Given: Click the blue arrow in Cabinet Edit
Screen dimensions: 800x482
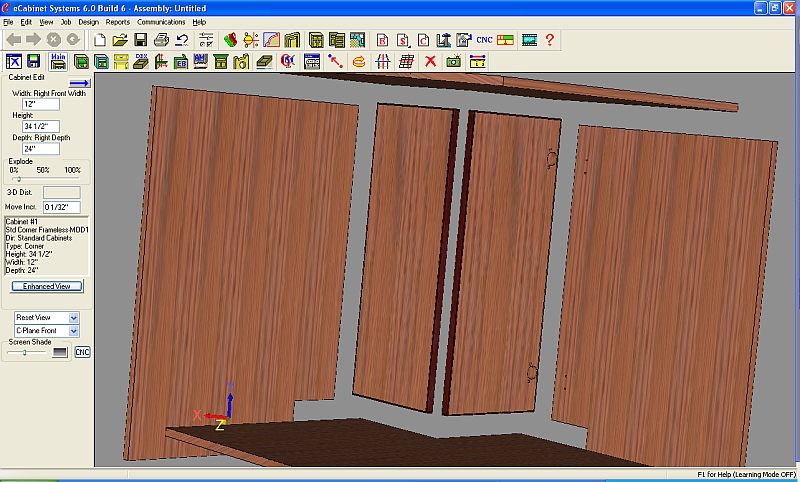Looking at the screenshot, I should click(x=80, y=83).
